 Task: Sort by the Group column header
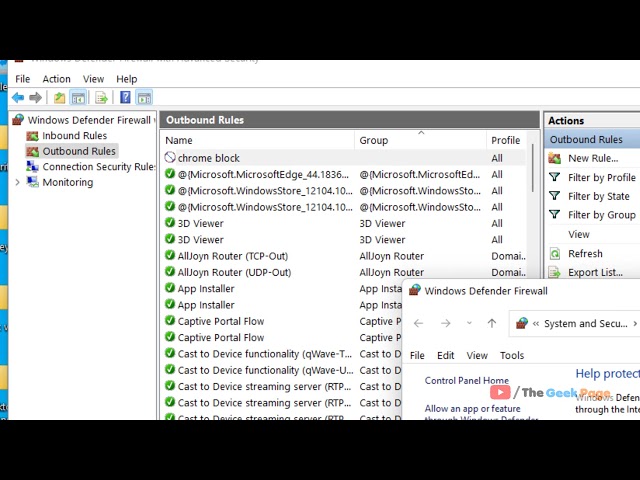[x=373, y=140]
